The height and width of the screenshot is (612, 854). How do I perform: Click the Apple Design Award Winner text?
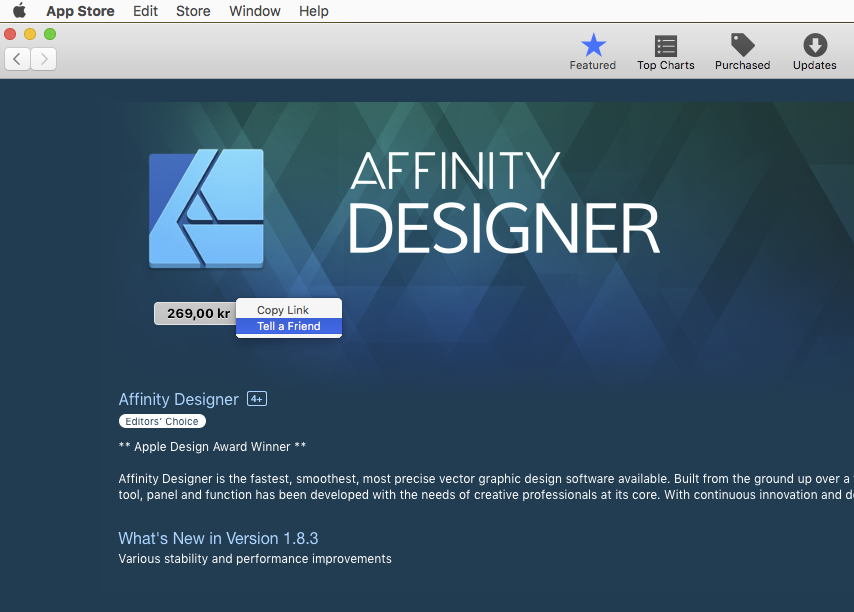point(212,447)
